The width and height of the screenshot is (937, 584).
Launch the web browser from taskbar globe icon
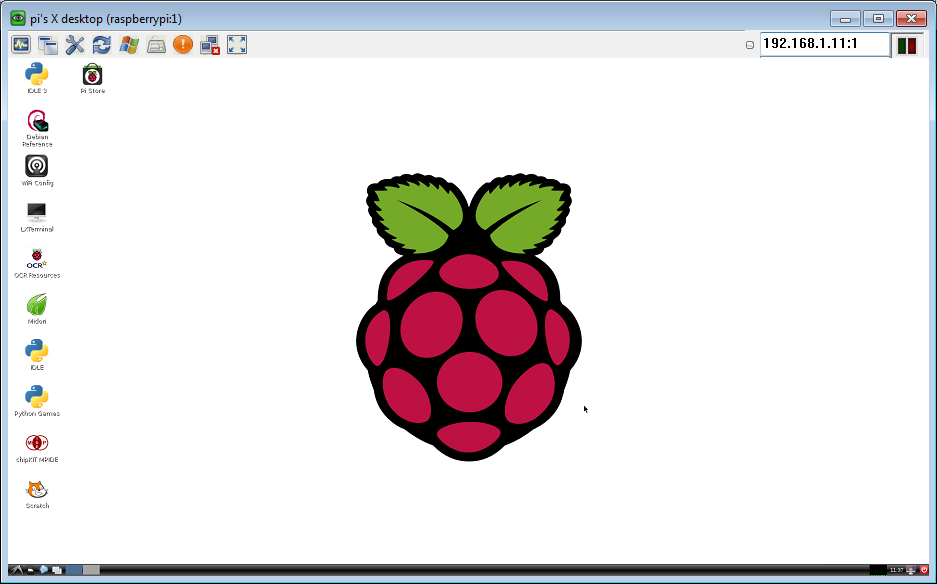tap(44, 569)
